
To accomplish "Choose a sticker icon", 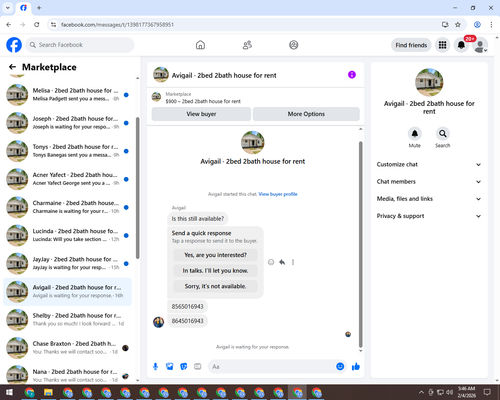I will (x=184, y=367).
